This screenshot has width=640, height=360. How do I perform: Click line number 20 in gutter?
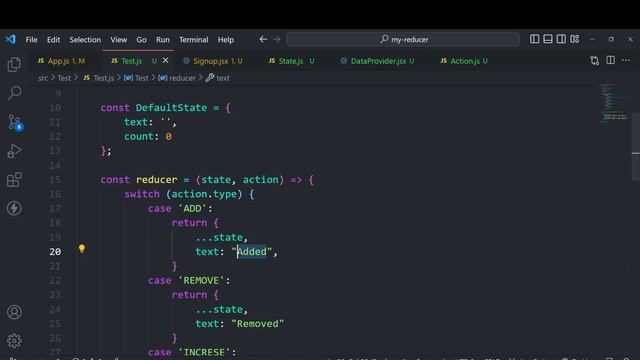[55, 252]
